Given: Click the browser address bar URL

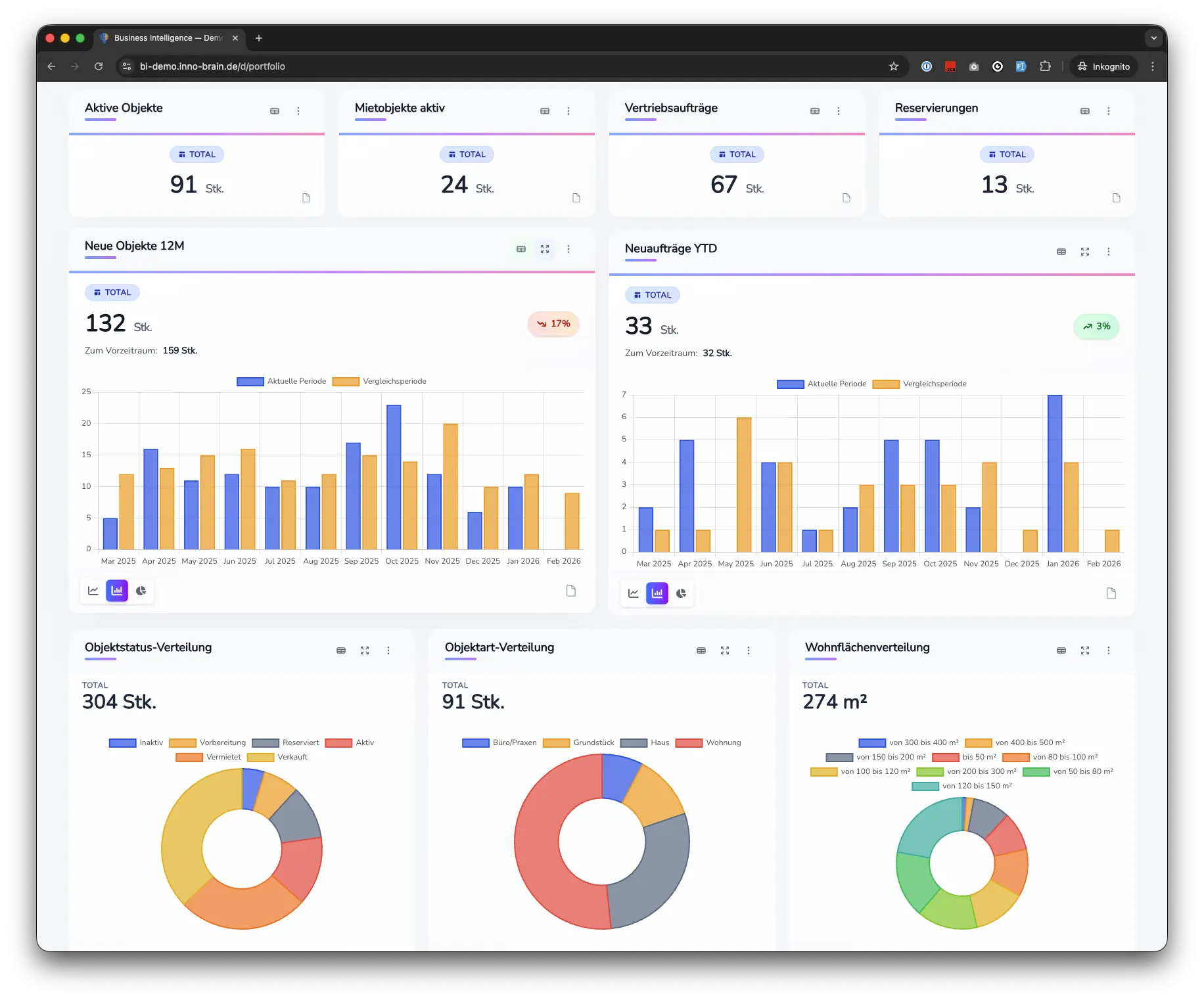Looking at the screenshot, I should tap(212, 66).
